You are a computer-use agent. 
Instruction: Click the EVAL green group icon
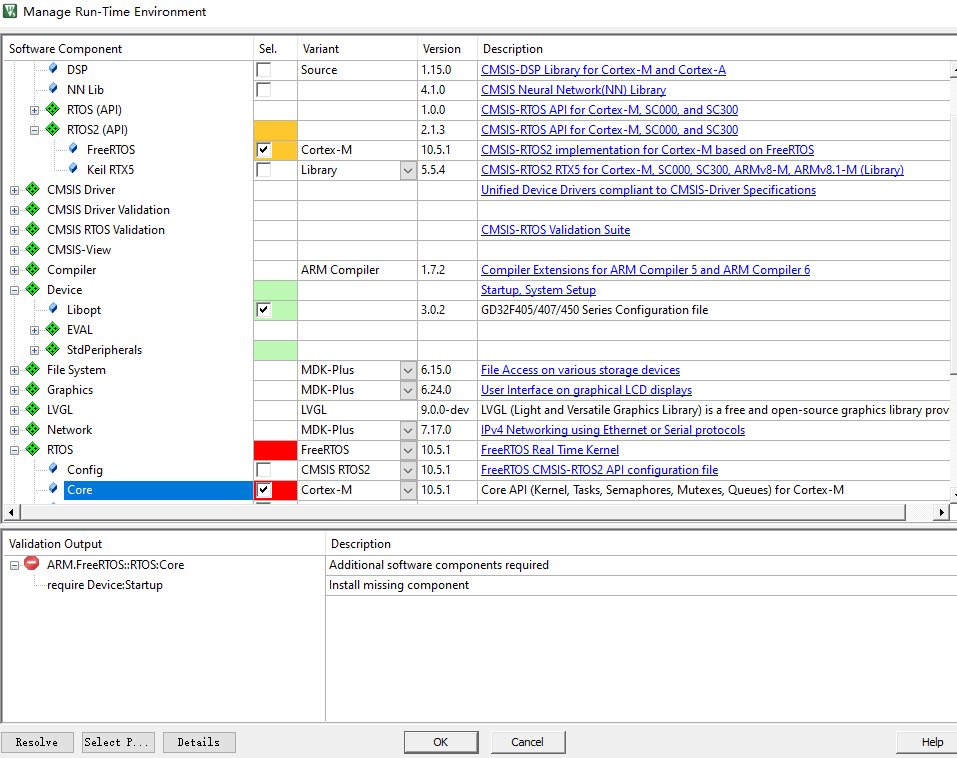click(53, 330)
